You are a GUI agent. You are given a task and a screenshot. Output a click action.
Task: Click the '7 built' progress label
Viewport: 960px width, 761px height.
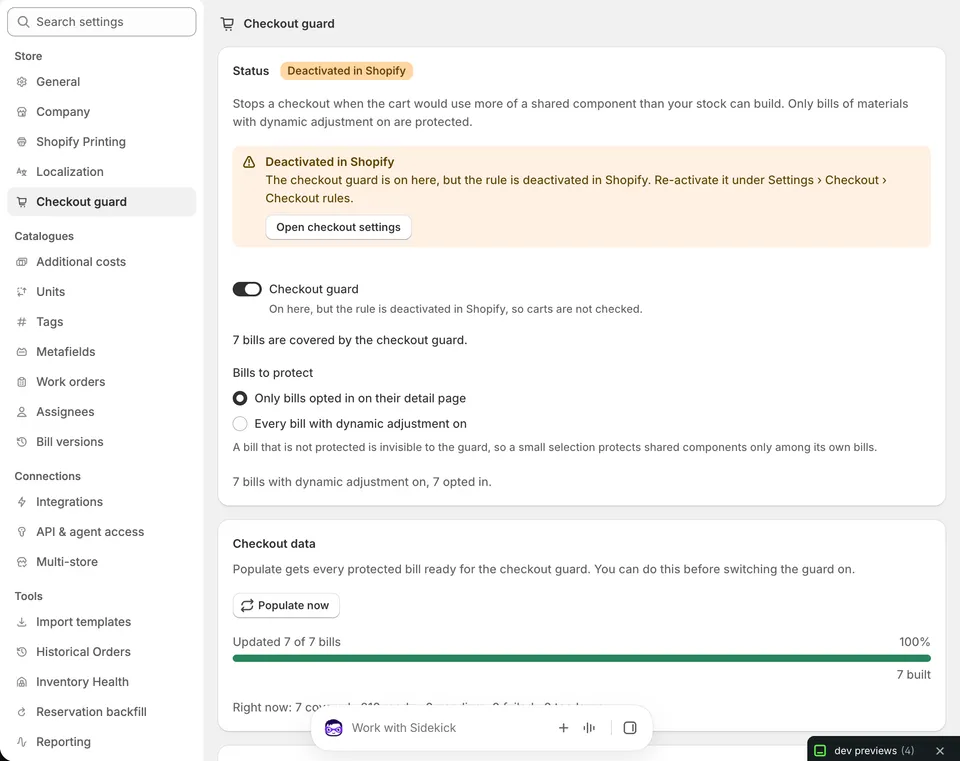click(913, 675)
